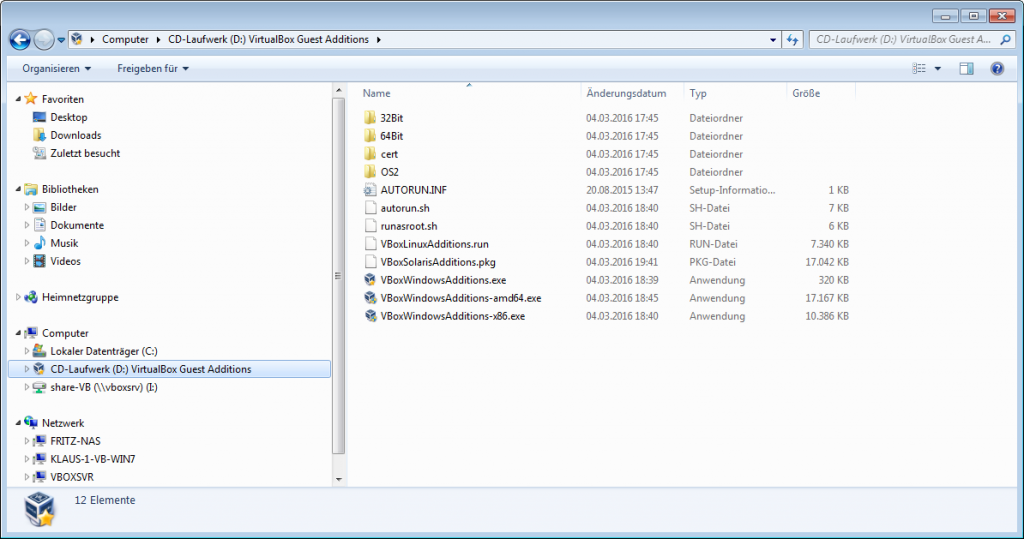Click the VBoxWindowsAdditions.exe application icon
Viewport: 1024px width, 539px height.
tap(370, 280)
